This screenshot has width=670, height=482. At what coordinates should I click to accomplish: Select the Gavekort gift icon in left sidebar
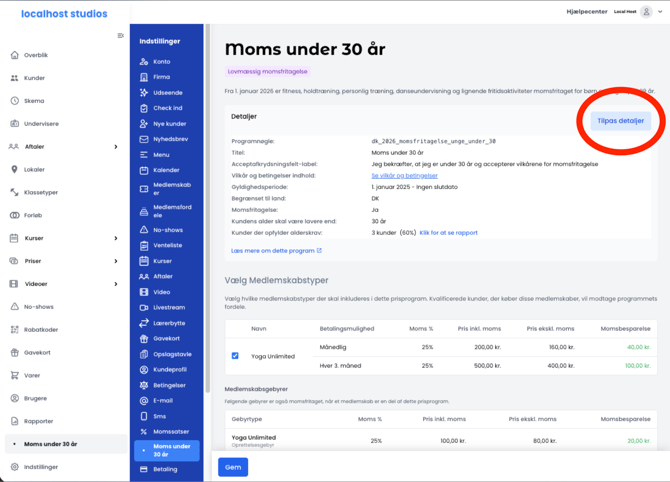14,352
